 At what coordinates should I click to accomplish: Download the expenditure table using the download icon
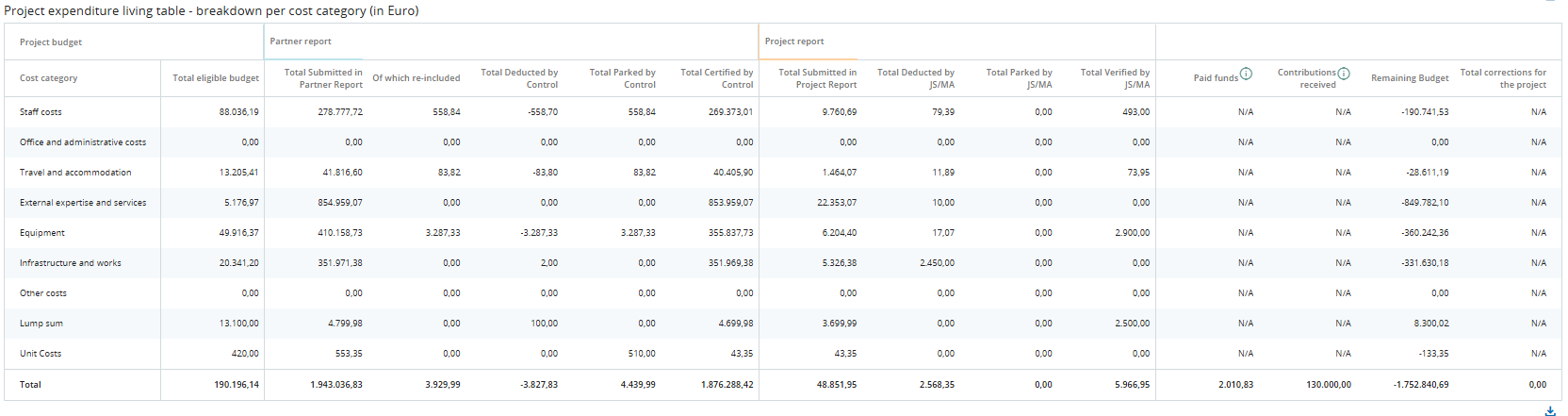1550,410
